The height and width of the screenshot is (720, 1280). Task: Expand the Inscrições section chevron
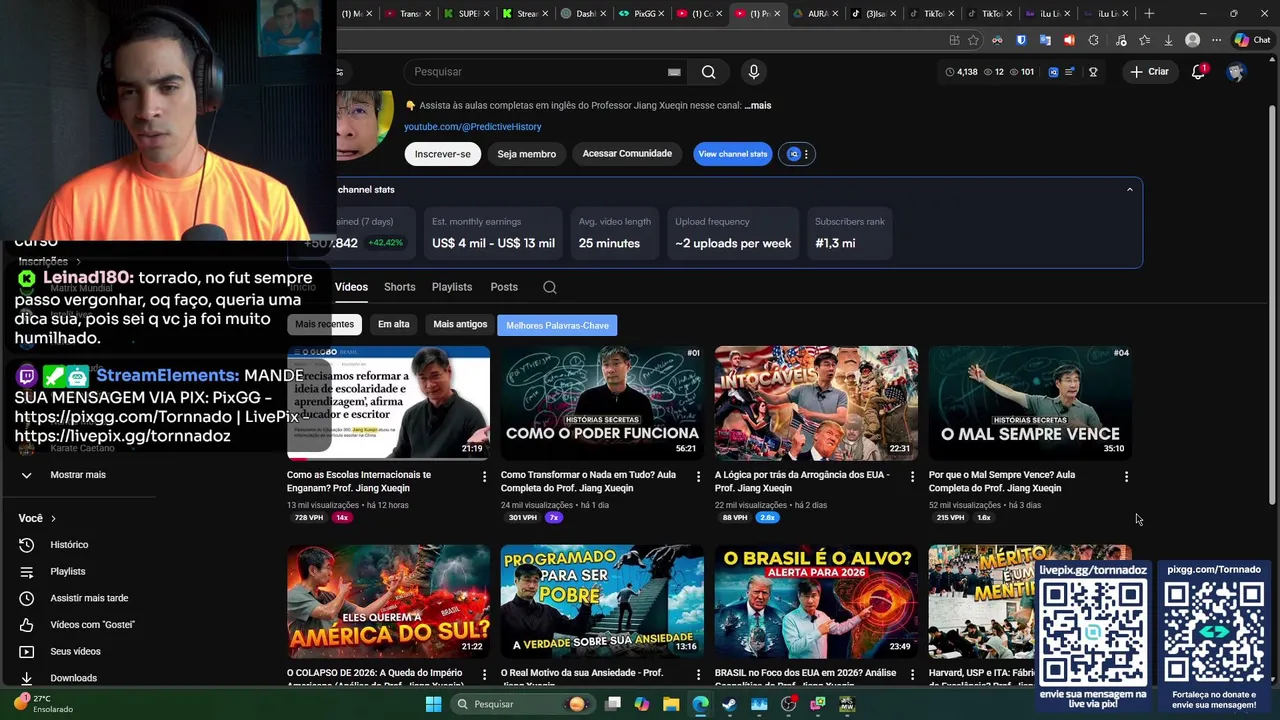(x=78, y=262)
